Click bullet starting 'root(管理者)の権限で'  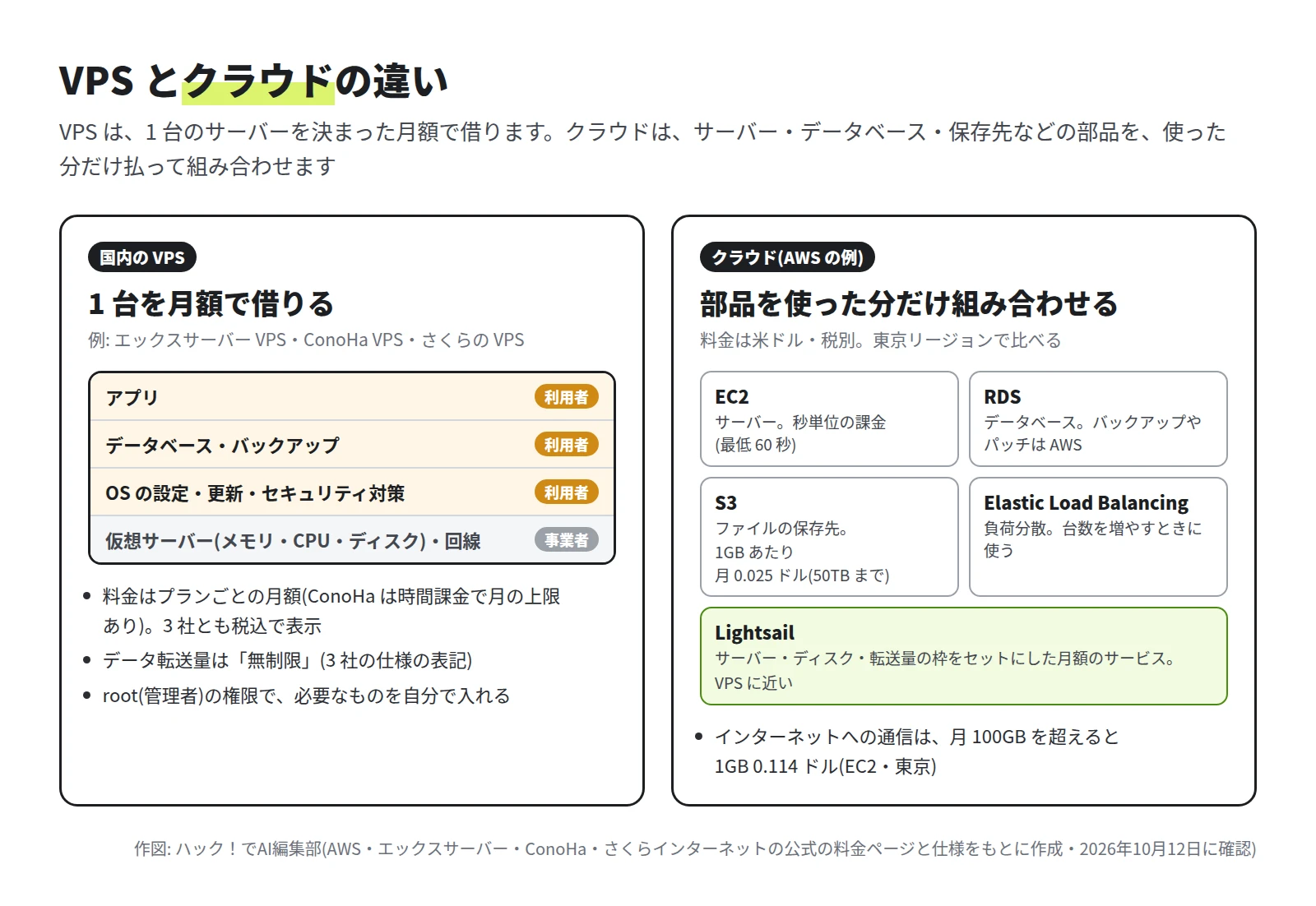pos(306,696)
